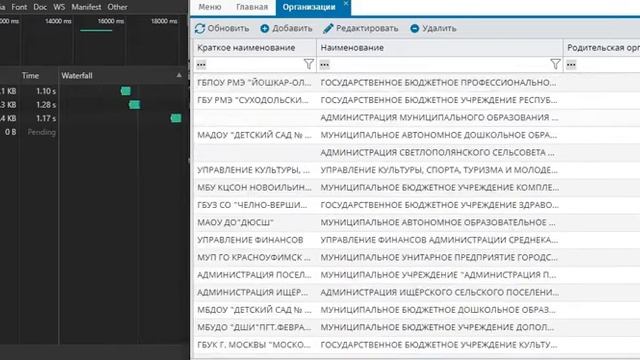Click the Редактировать pencil icon

328,28
